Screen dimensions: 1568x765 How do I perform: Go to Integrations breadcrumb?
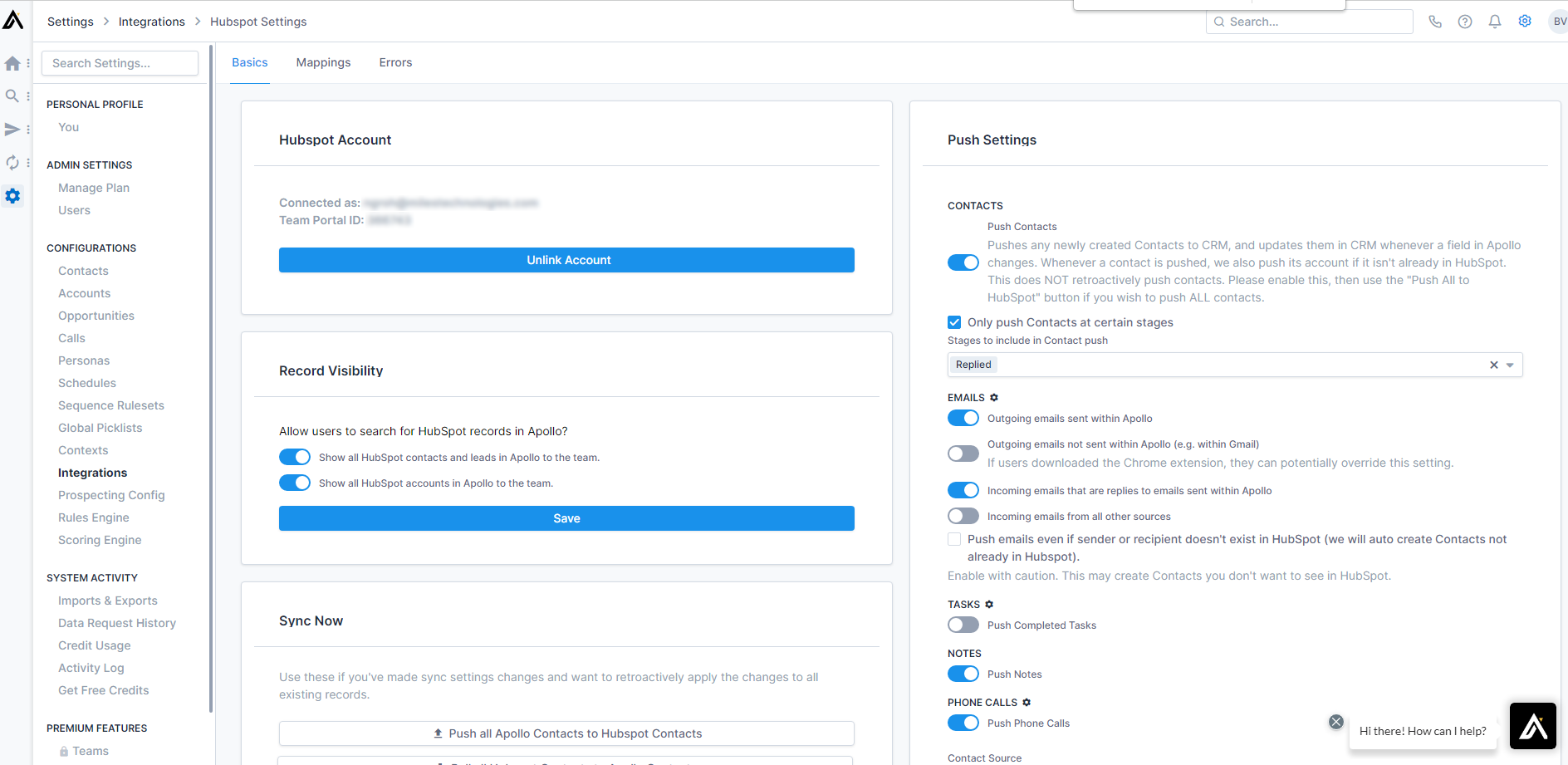tap(152, 22)
